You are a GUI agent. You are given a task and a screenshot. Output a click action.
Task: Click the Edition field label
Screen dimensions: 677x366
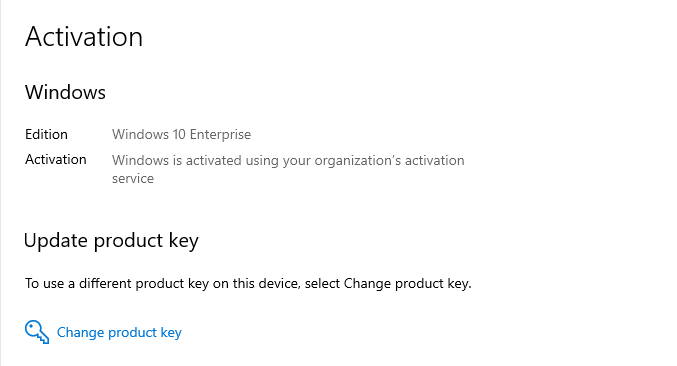tap(46, 134)
